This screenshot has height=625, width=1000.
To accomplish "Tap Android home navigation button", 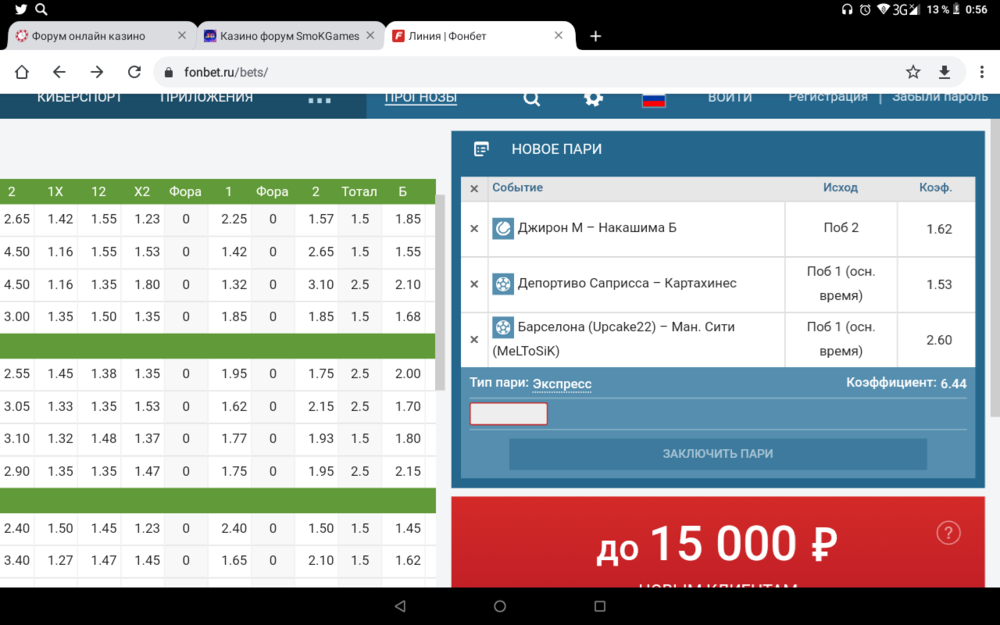I will click(500, 606).
